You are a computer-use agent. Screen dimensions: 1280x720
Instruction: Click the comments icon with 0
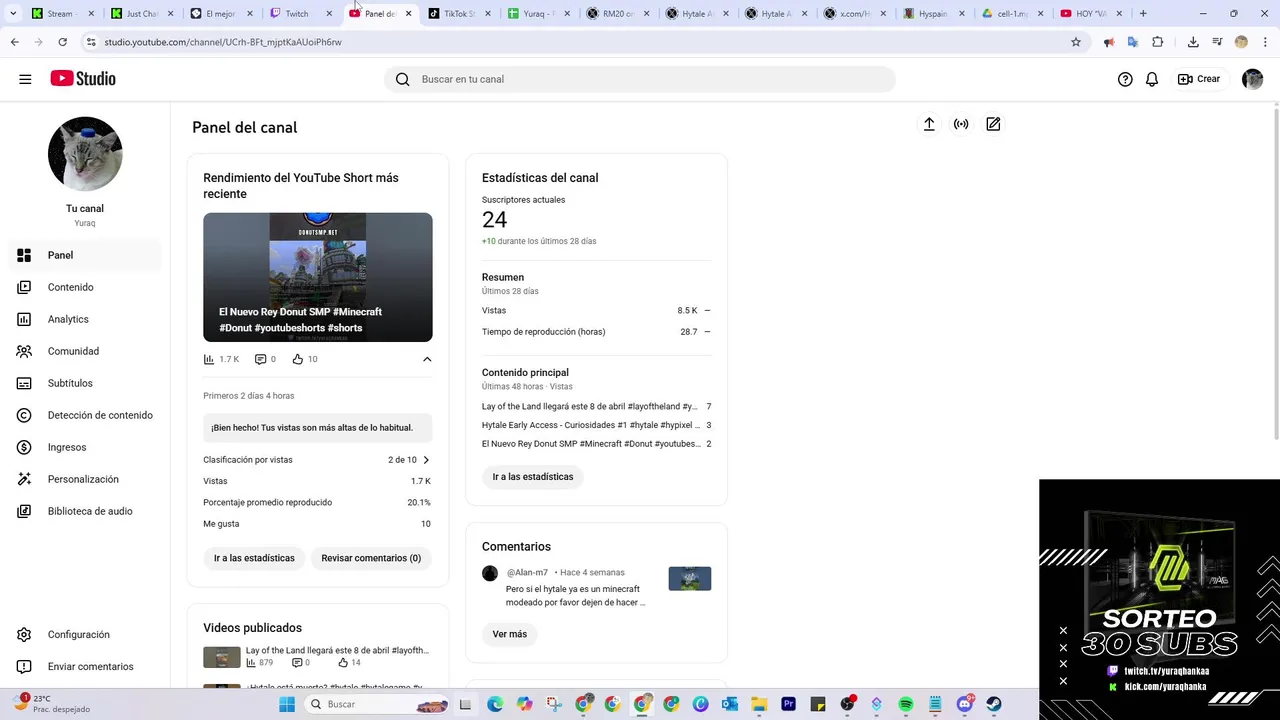coord(261,359)
